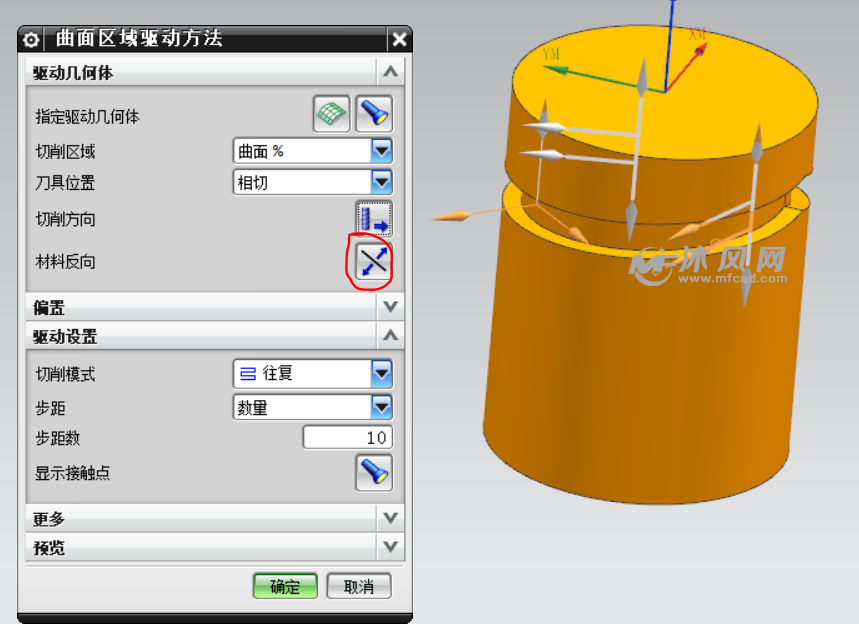Click the 取消 Cancel button
859x624 pixels.
[359, 587]
